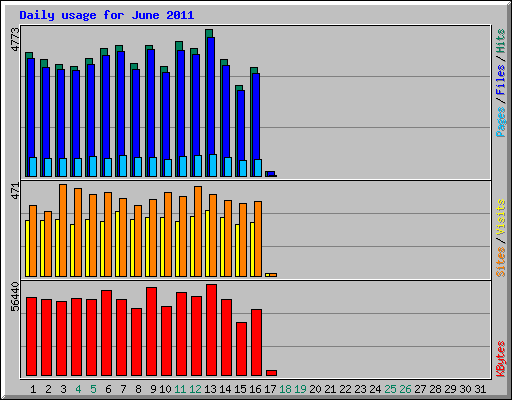Viewport: 512px width, 400px height.
Task: Click day '14' on the x-axis
Action: pyautogui.click(x=225, y=389)
